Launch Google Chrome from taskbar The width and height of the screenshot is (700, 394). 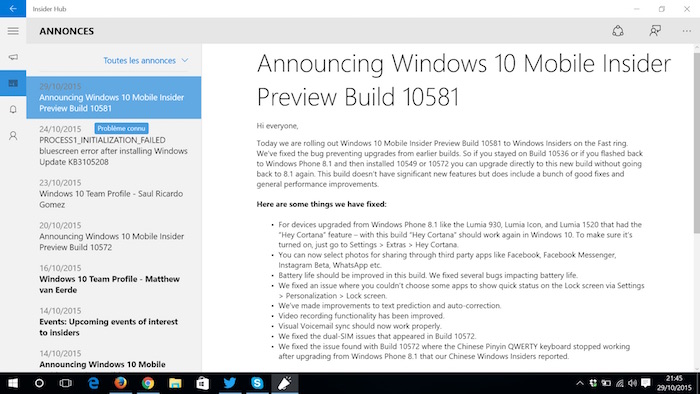[x=148, y=383]
